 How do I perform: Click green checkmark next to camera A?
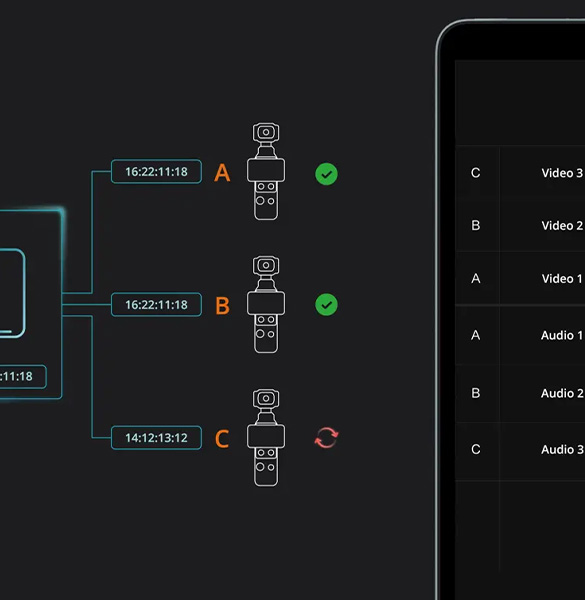click(326, 174)
